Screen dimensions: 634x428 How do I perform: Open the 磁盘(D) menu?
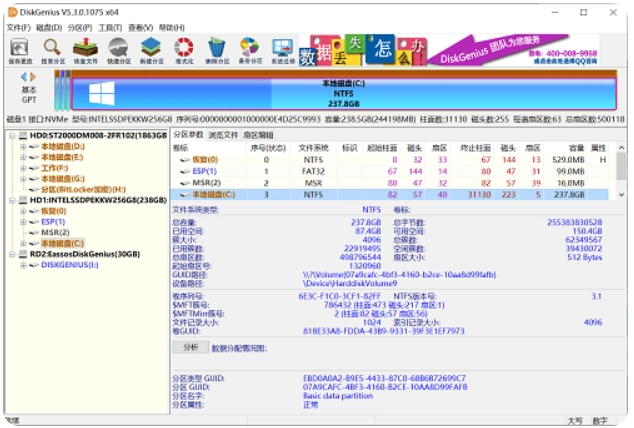tap(49, 27)
